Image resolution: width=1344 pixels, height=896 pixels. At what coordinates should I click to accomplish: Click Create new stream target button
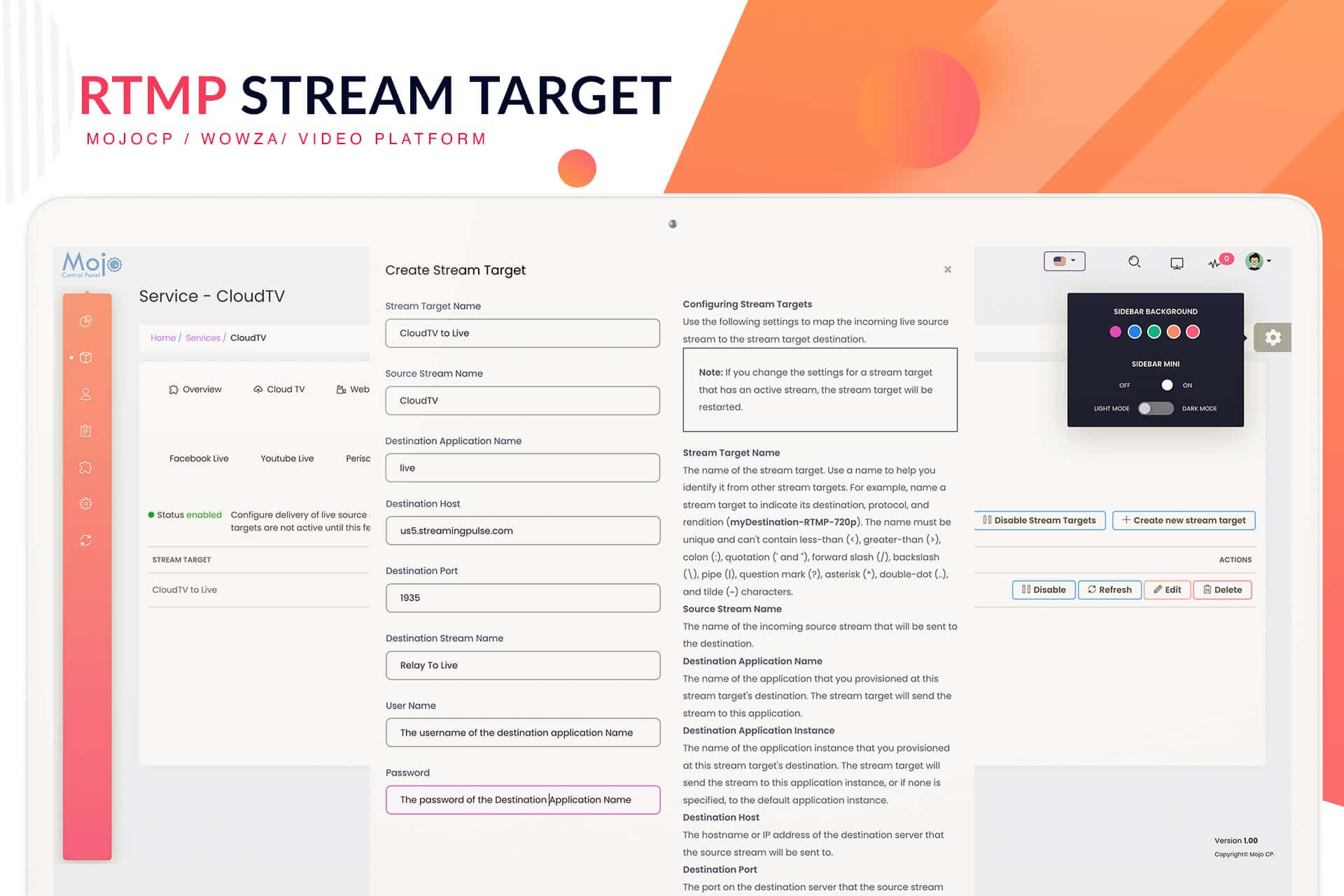pos(1184,520)
